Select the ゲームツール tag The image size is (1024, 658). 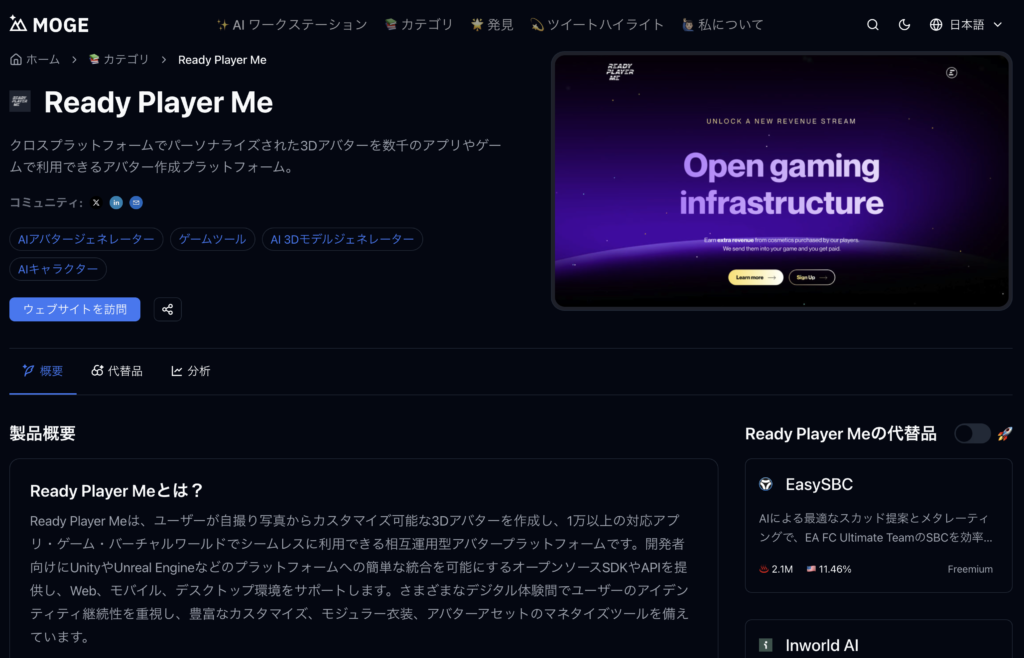[x=212, y=239]
